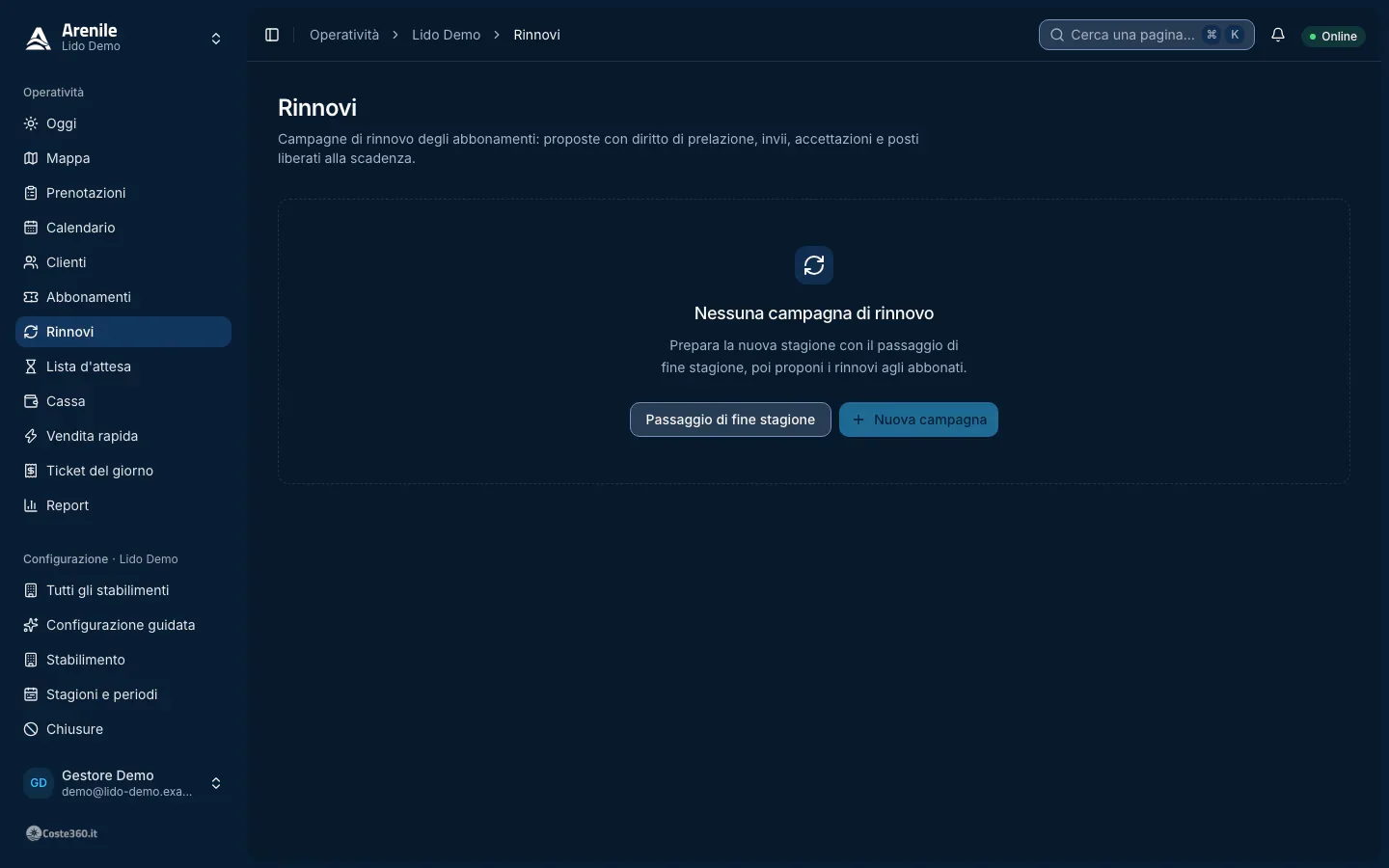Click the calendar icon next to Stagioni e periodi

click(x=31, y=694)
